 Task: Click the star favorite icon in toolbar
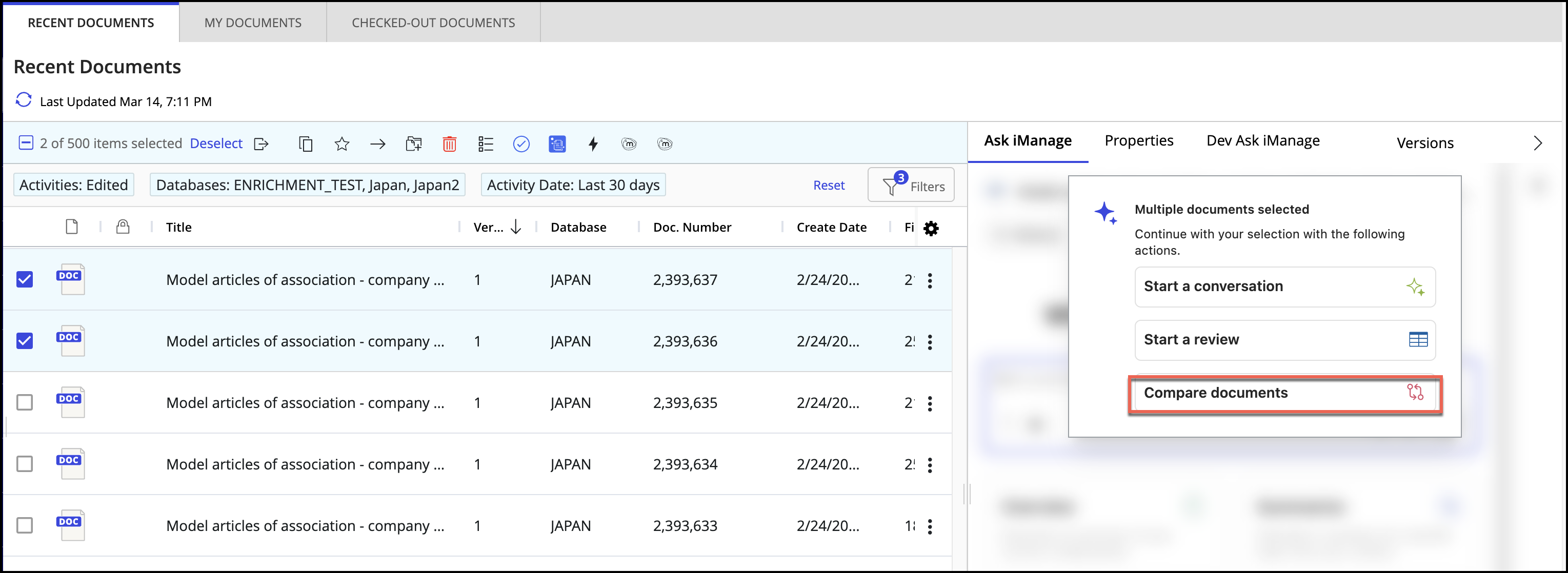click(341, 144)
